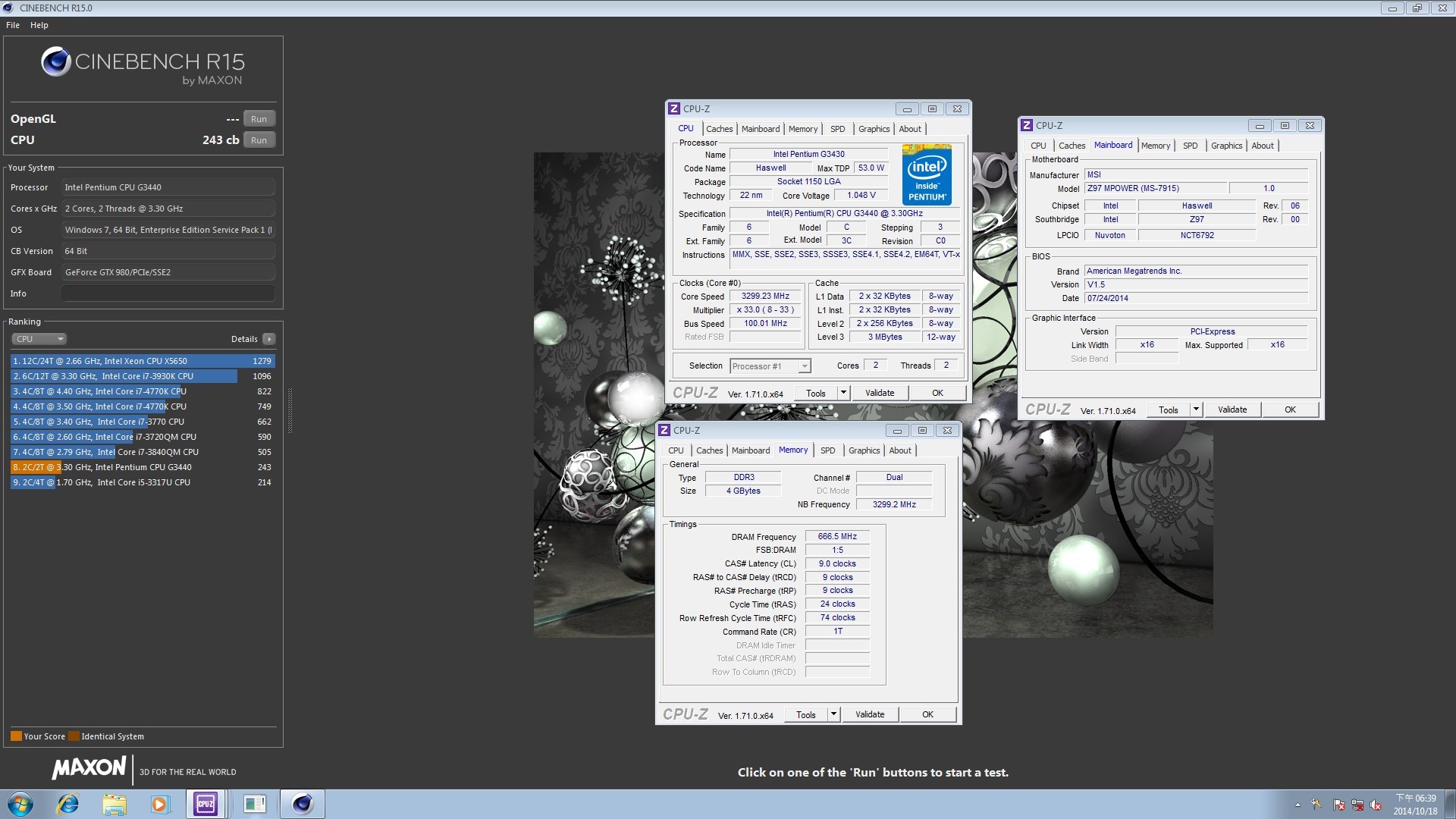This screenshot has width=1456, height=819.
Task: Select SPD tab in Mainboard CPU-Z window
Action: pos(1191,146)
